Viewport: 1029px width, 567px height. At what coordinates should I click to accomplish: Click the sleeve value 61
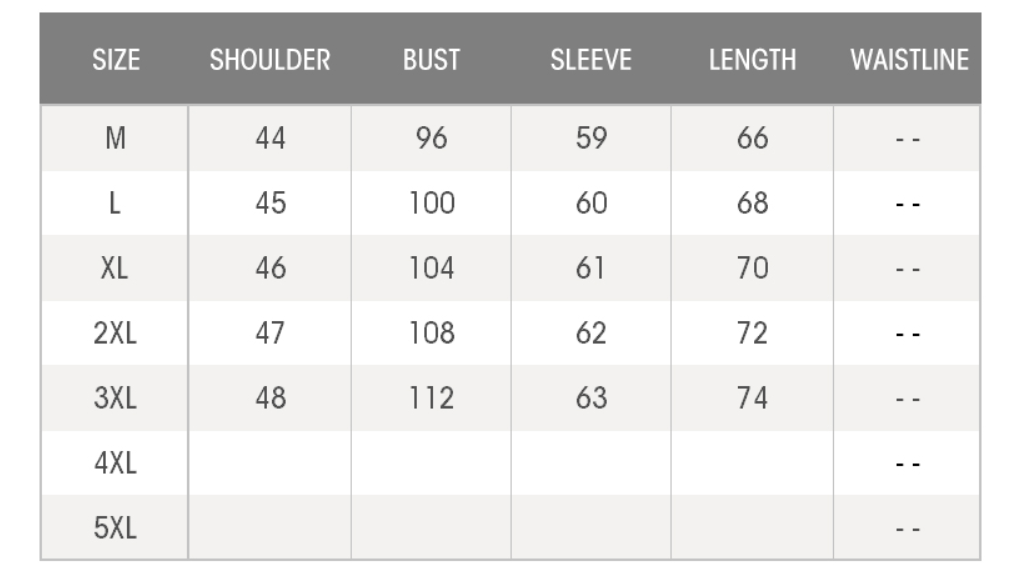591,269
